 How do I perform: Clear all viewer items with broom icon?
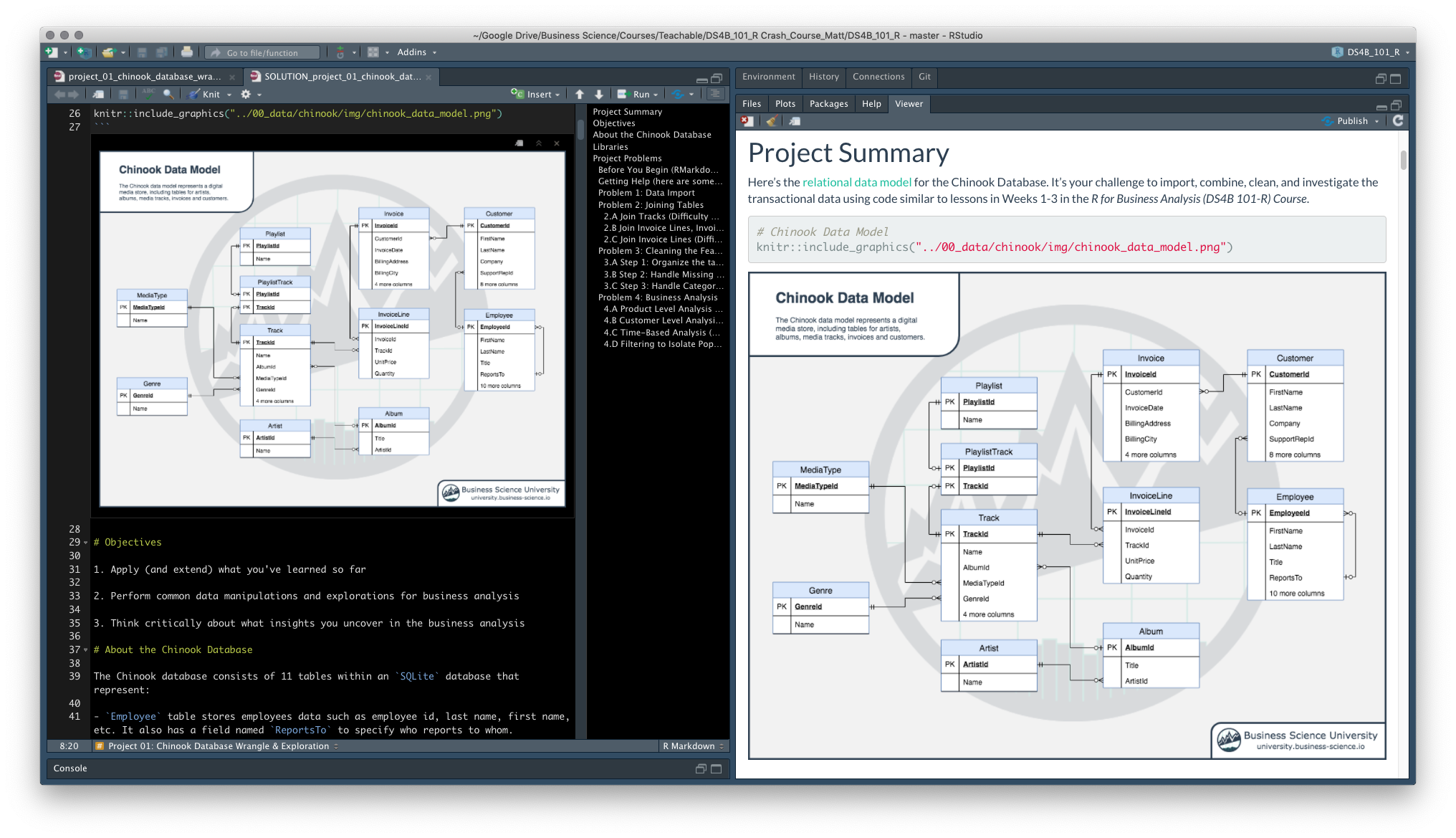(772, 121)
